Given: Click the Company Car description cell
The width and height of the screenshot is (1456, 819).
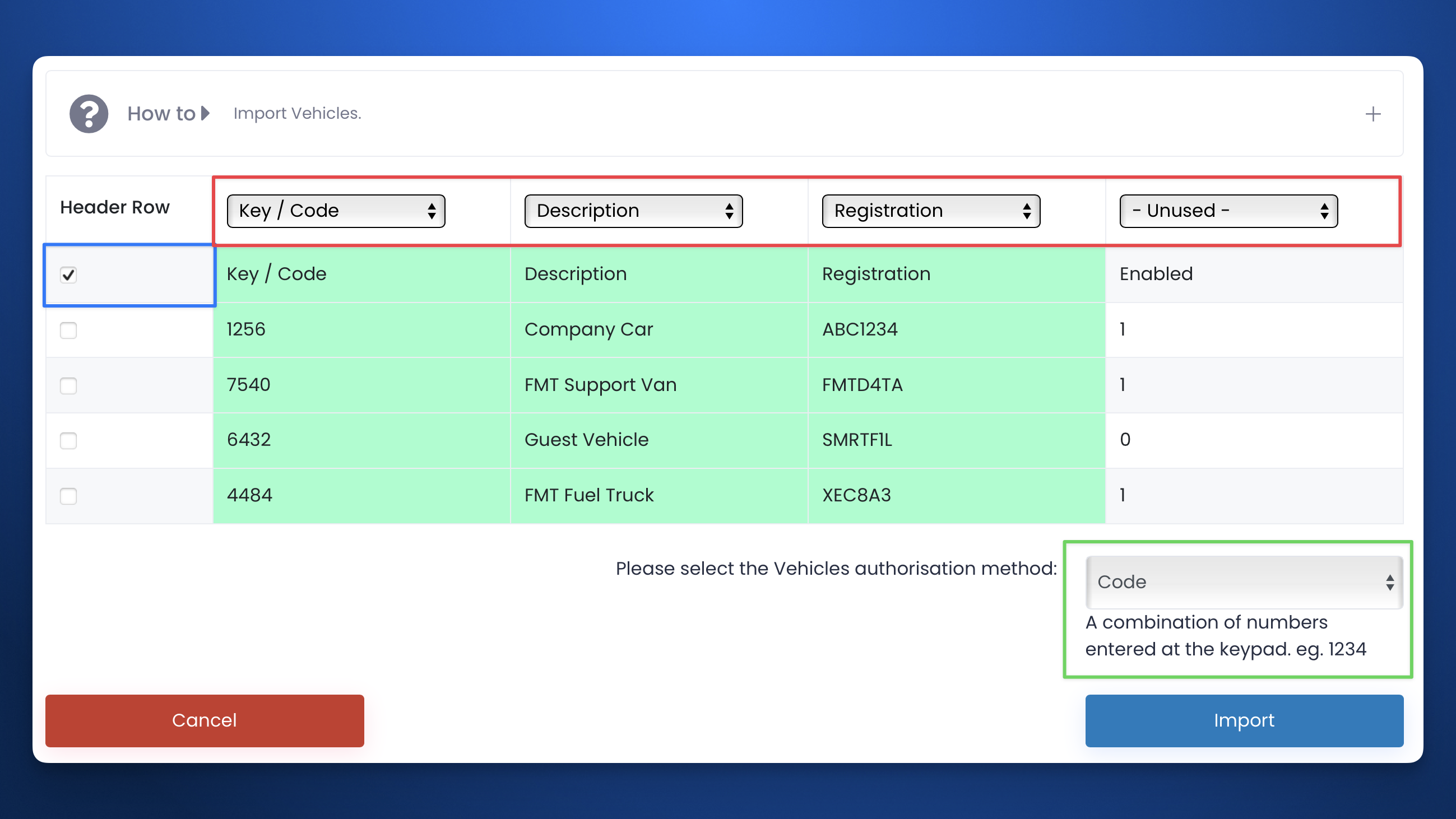Looking at the screenshot, I should pos(588,329).
